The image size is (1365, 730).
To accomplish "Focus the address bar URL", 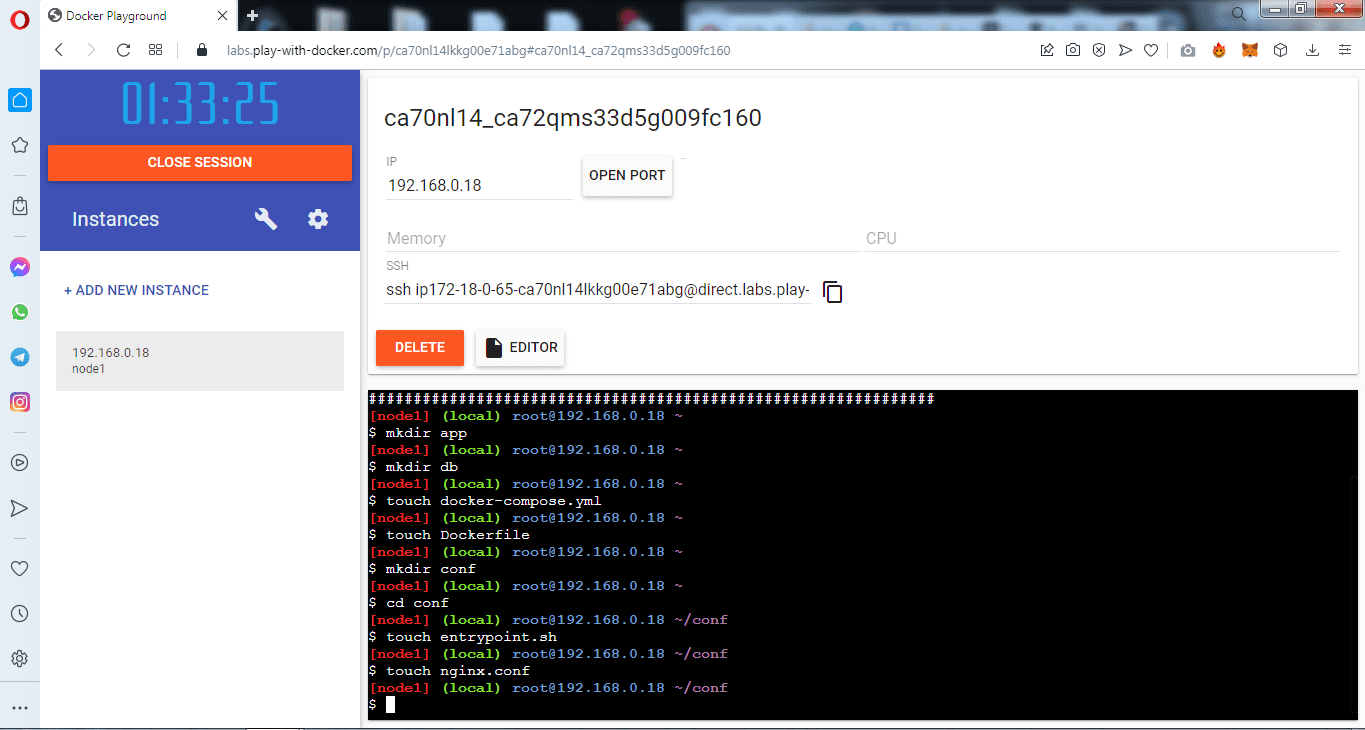I will (x=478, y=50).
